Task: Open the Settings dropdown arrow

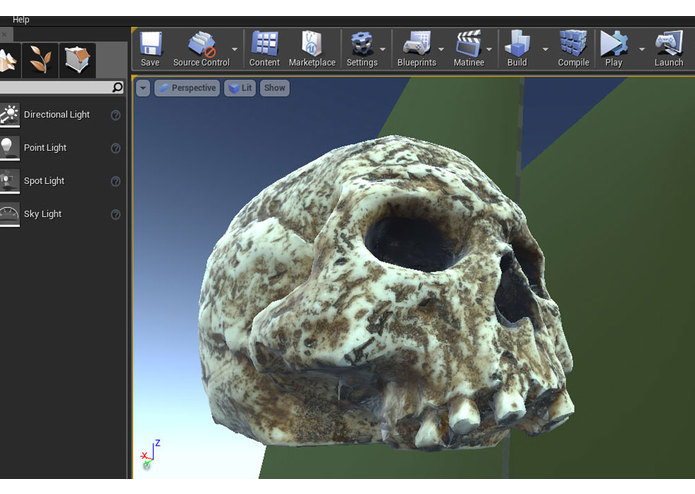Action: pos(383,48)
